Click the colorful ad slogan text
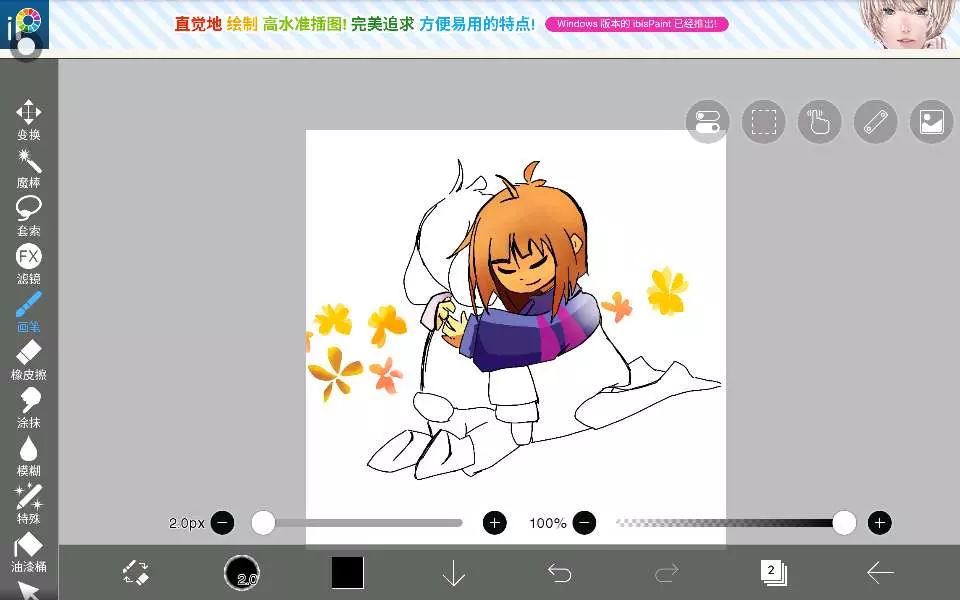960x600 pixels. point(354,24)
